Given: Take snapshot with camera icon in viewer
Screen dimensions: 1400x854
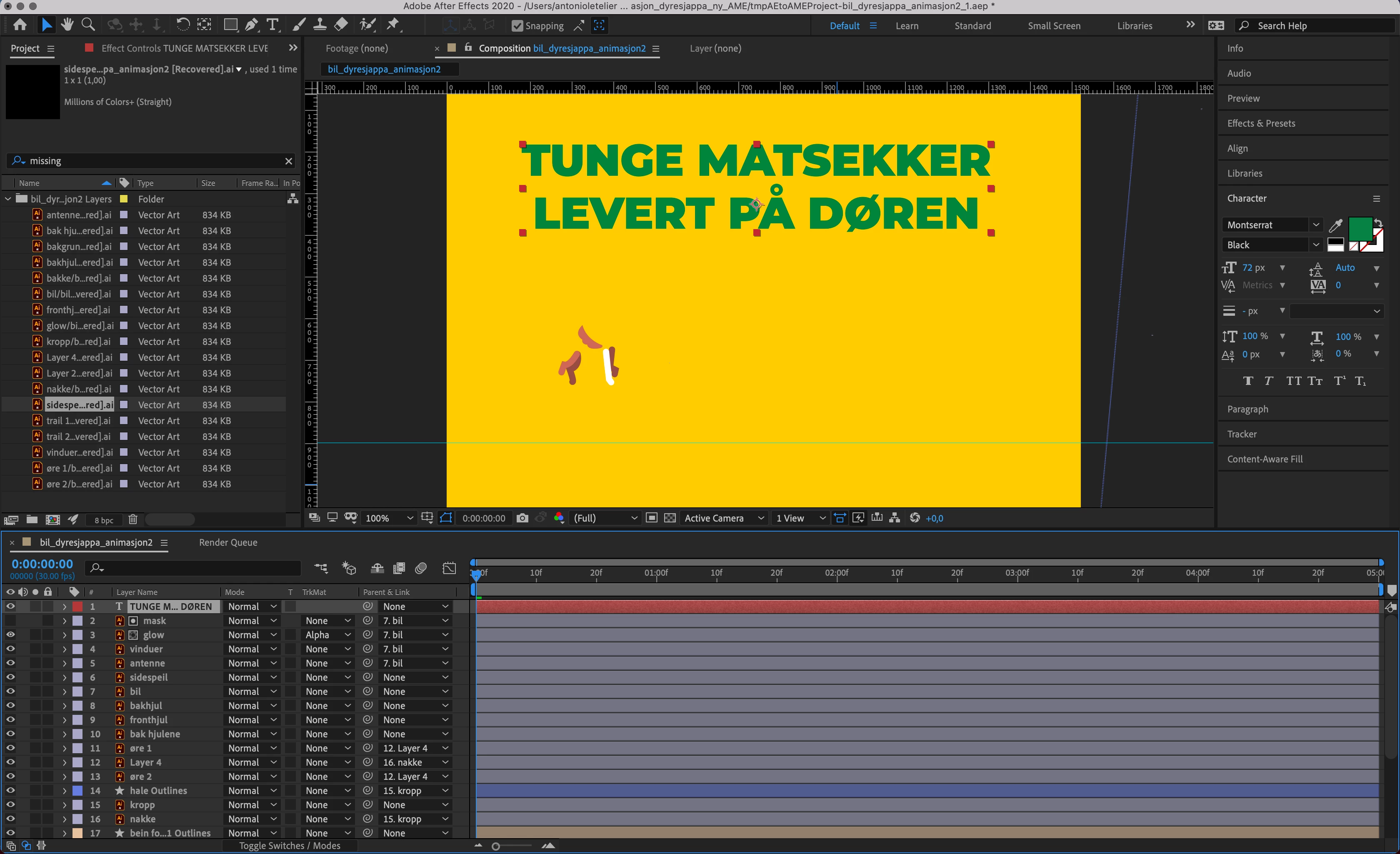Looking at the screenshot, I should tap(522, 518).
